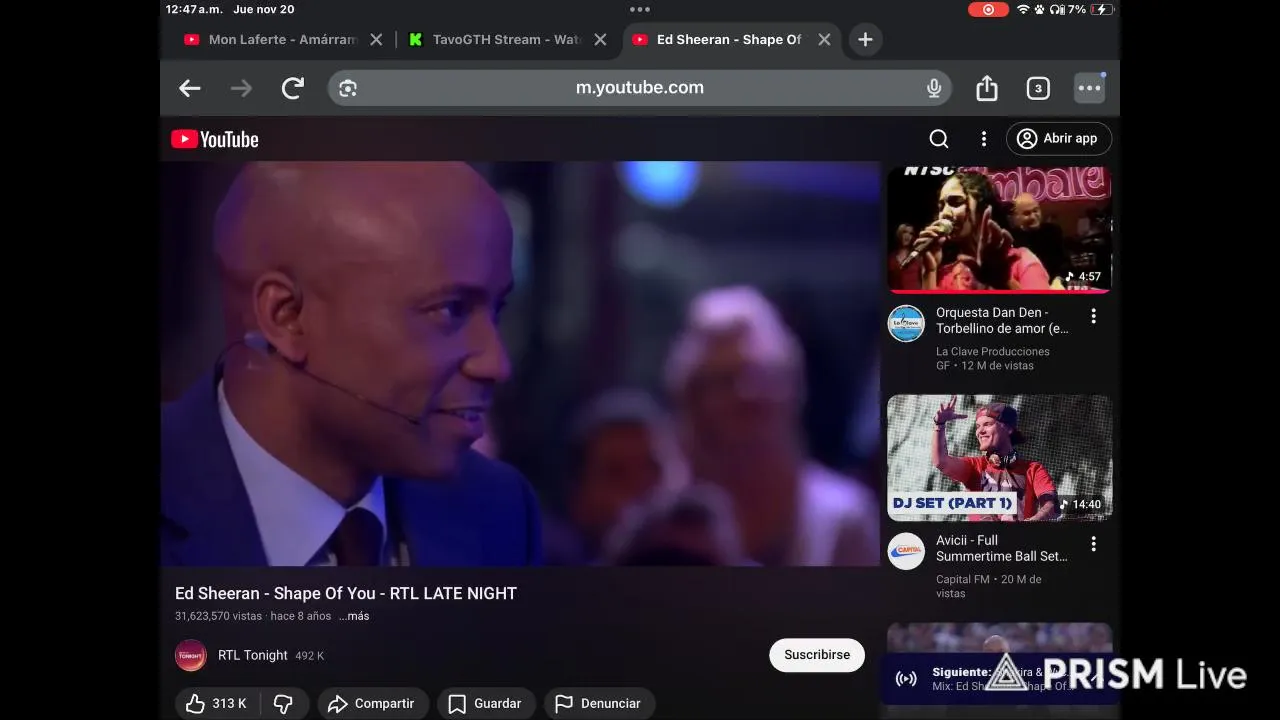Open the tab switcher showing 3 tabs

pos(1038,88)
